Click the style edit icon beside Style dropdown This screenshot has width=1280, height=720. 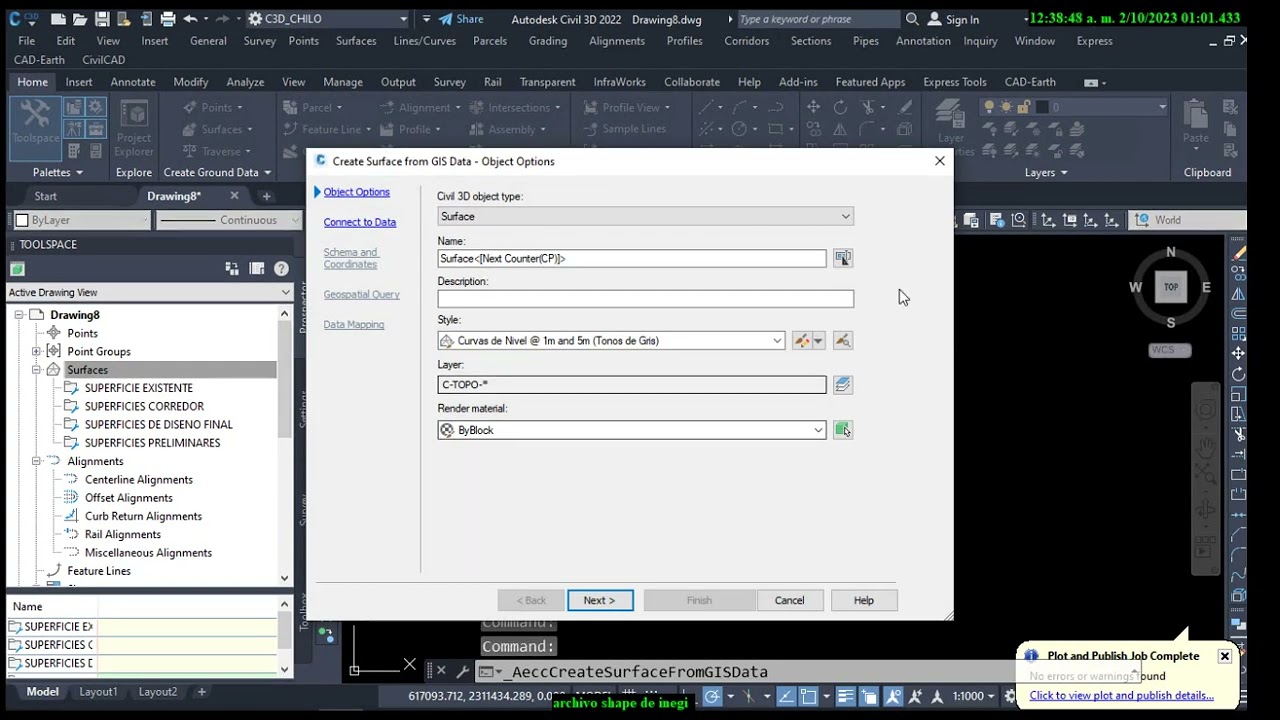(x=802, y=341)
